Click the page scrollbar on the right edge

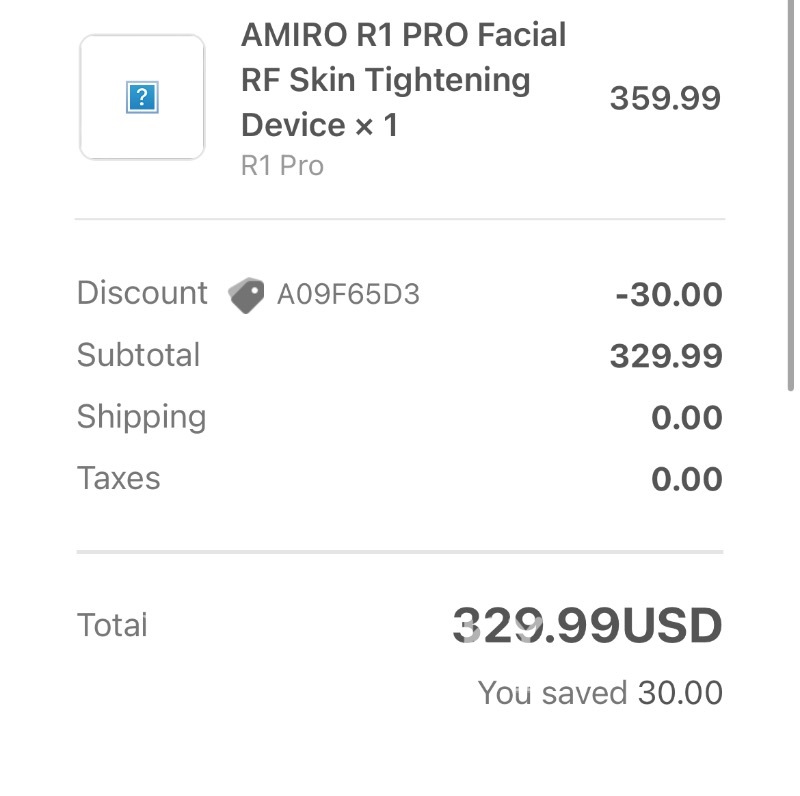click(793, 200)
